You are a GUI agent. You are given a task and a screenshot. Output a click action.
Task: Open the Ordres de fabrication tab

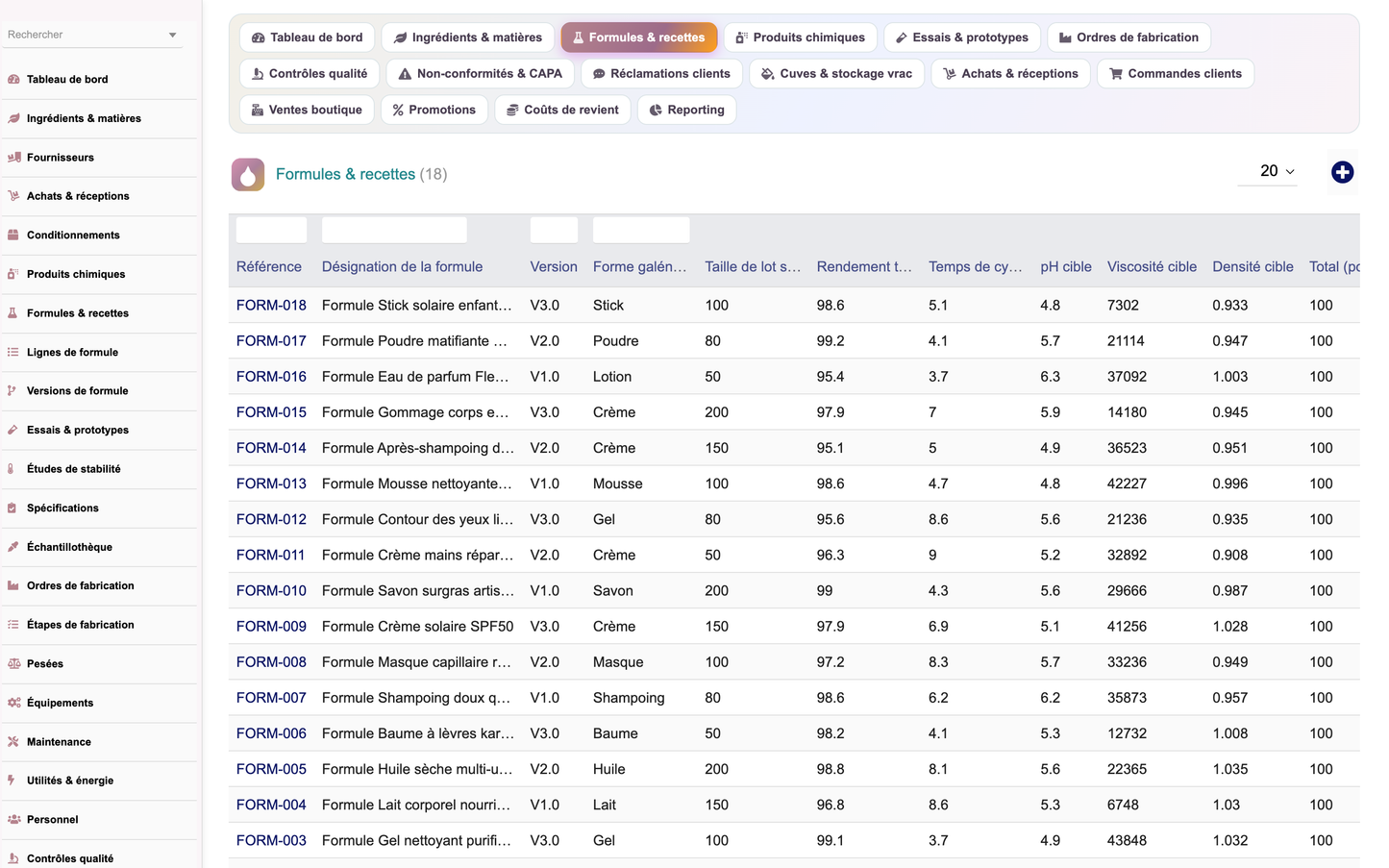pos(1129,37)
